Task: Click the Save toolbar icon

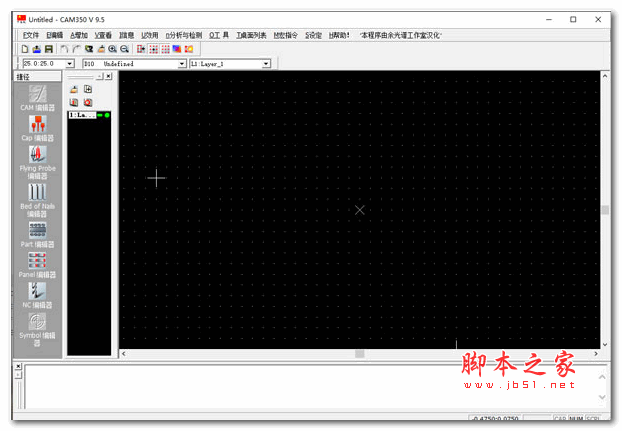Action: click(x=48, y=49)
